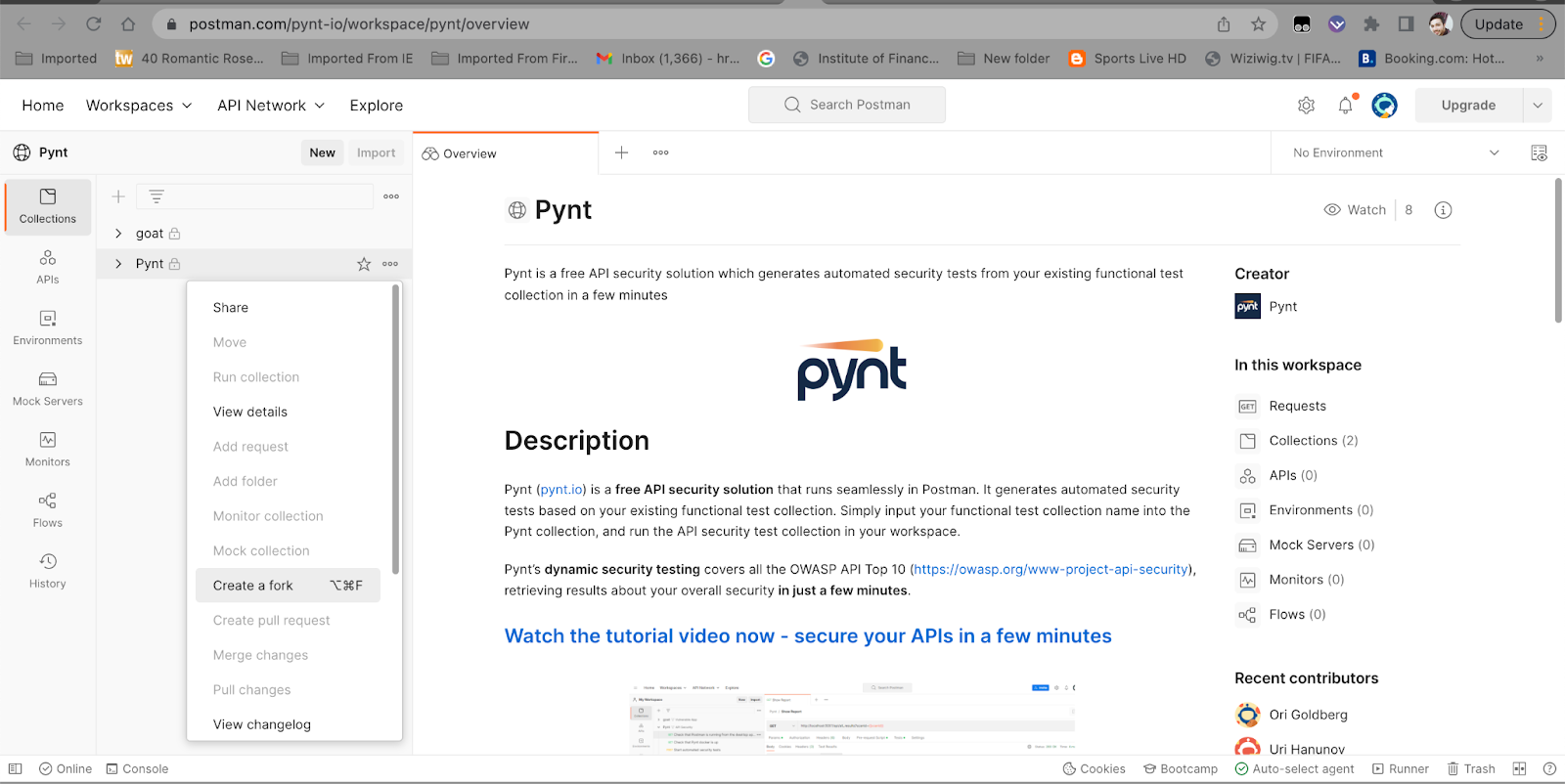Toggle Watch on the Pynt workspace

[1355, 210]
